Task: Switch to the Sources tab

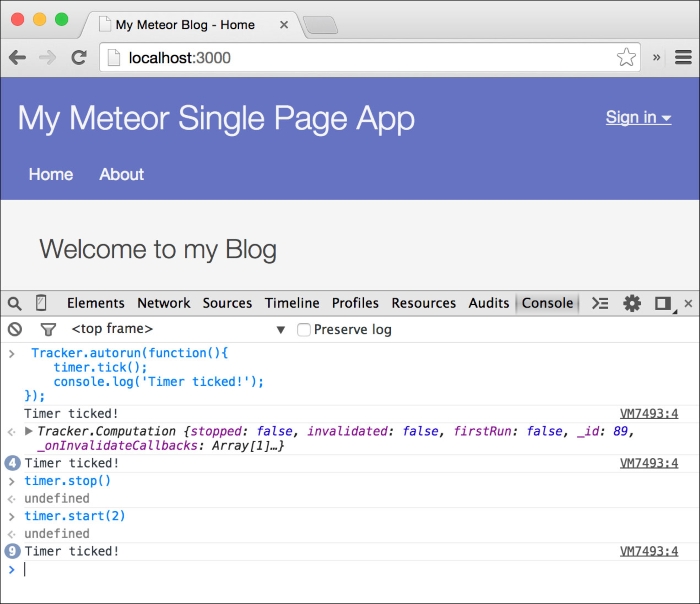Action: [x=227, y=303]
